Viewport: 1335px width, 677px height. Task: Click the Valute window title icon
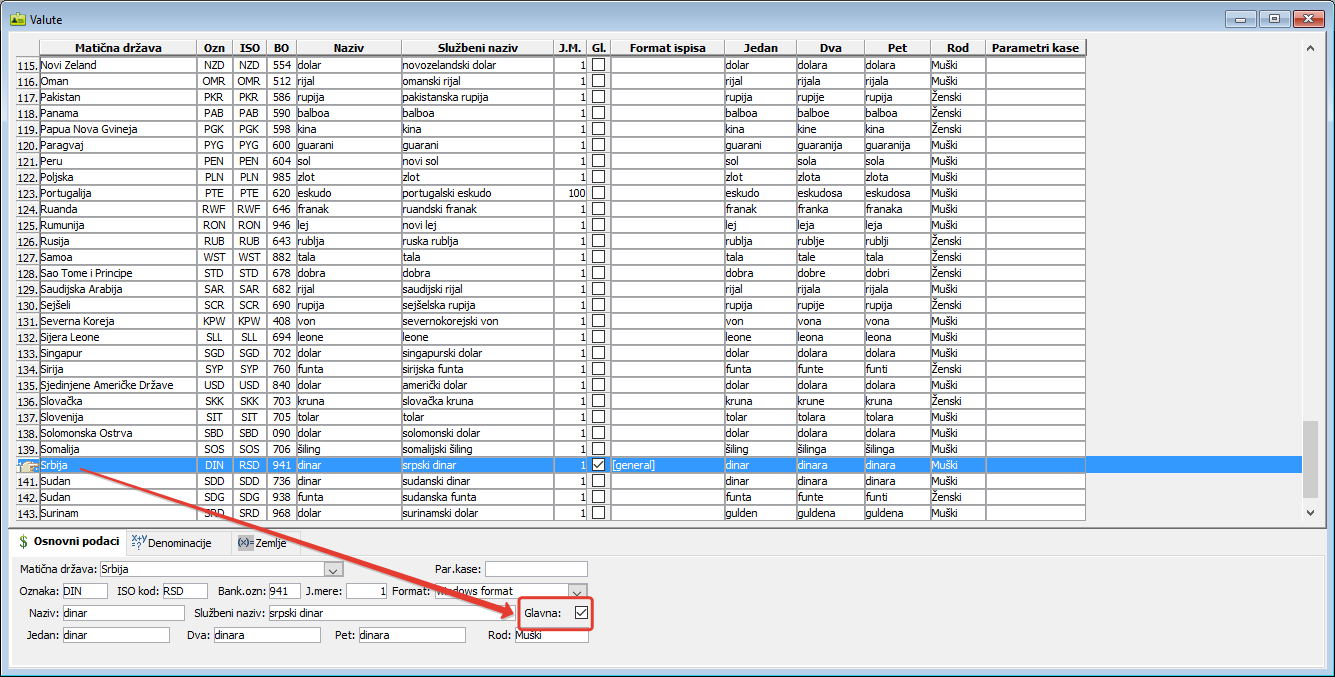[16, 18]
